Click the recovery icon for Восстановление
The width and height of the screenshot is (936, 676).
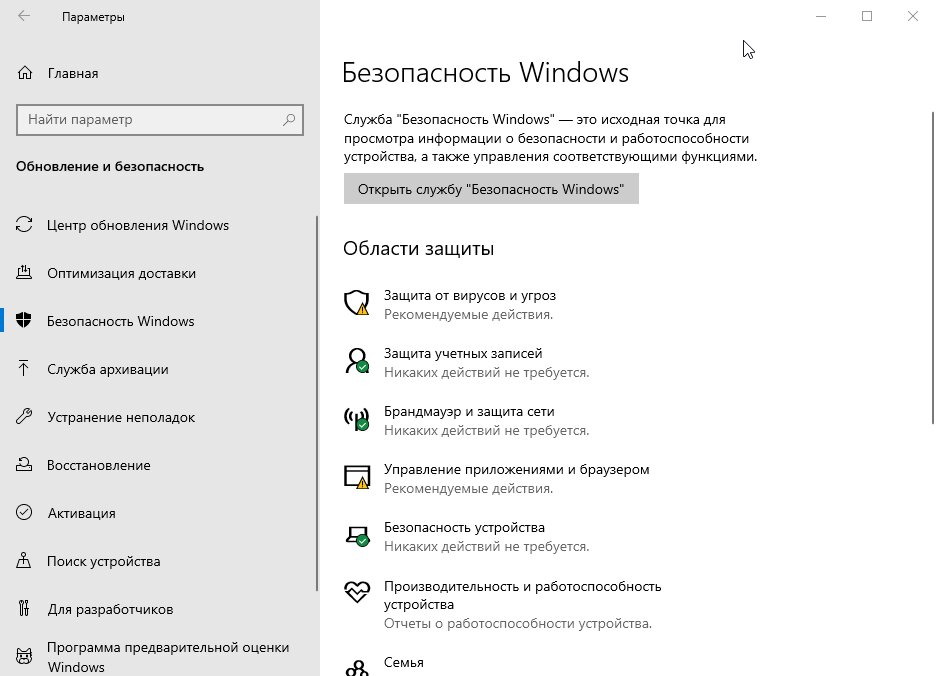pos(24,465)
